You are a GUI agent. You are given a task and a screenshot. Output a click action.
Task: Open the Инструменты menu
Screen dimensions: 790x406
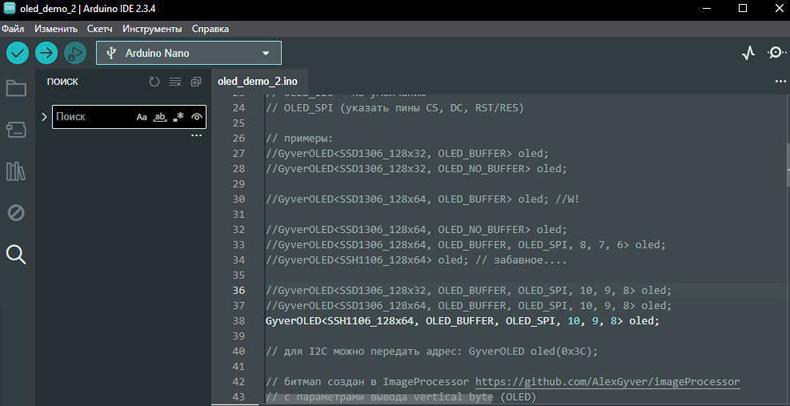(152, 29)
